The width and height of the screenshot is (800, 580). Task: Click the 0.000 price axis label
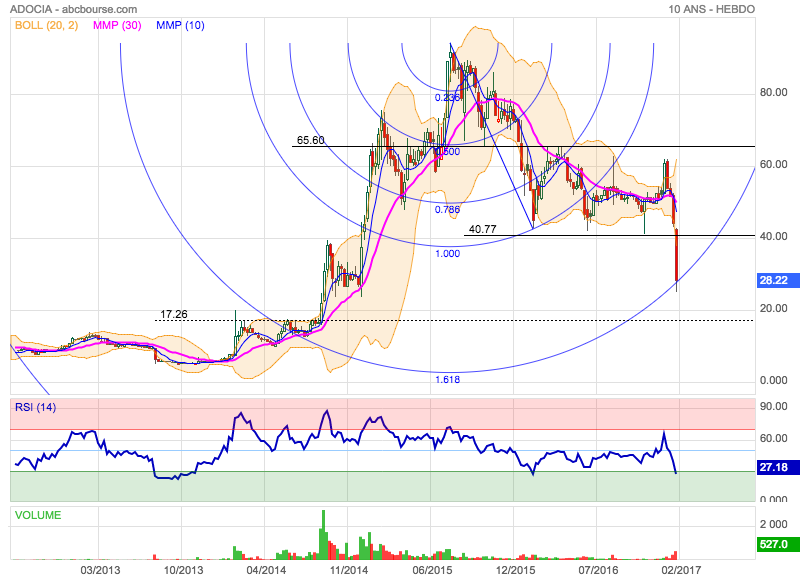(773, 380)
